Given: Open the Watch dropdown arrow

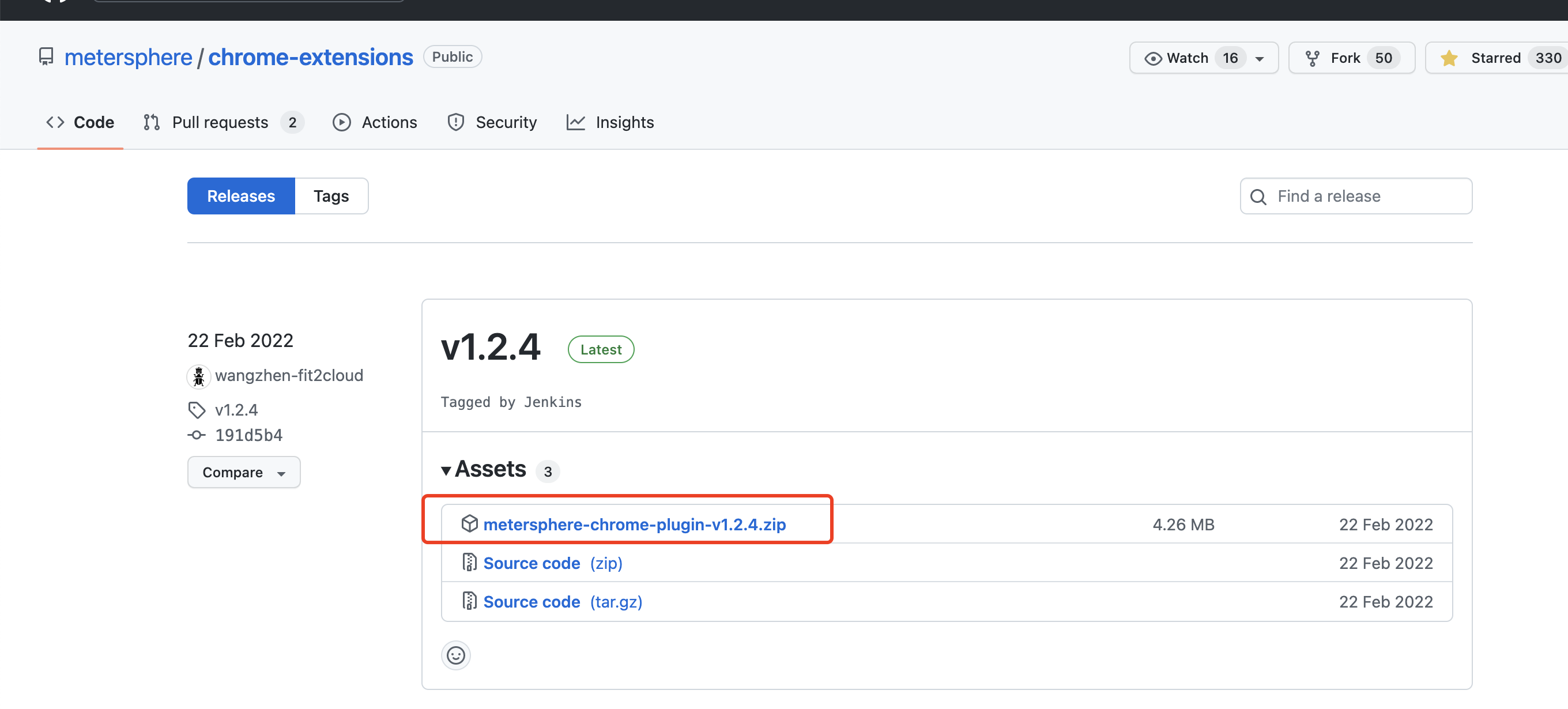Looking at the screenshot, I should pos(1259,58).
